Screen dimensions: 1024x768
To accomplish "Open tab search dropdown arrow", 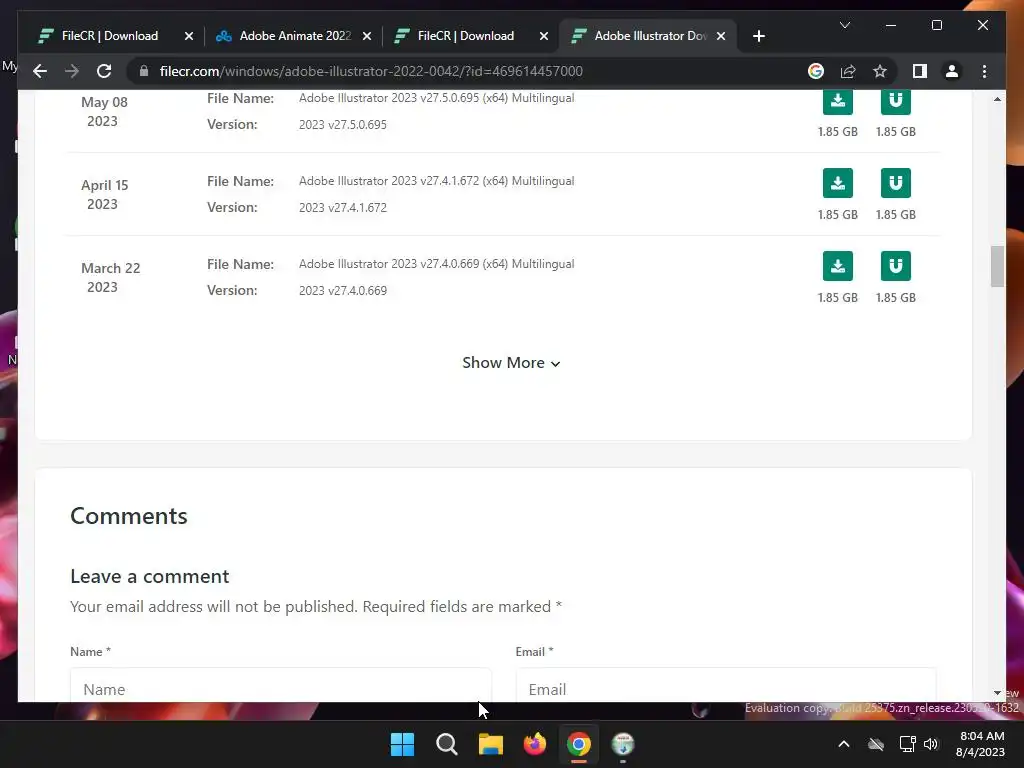I will coord(844,25).
